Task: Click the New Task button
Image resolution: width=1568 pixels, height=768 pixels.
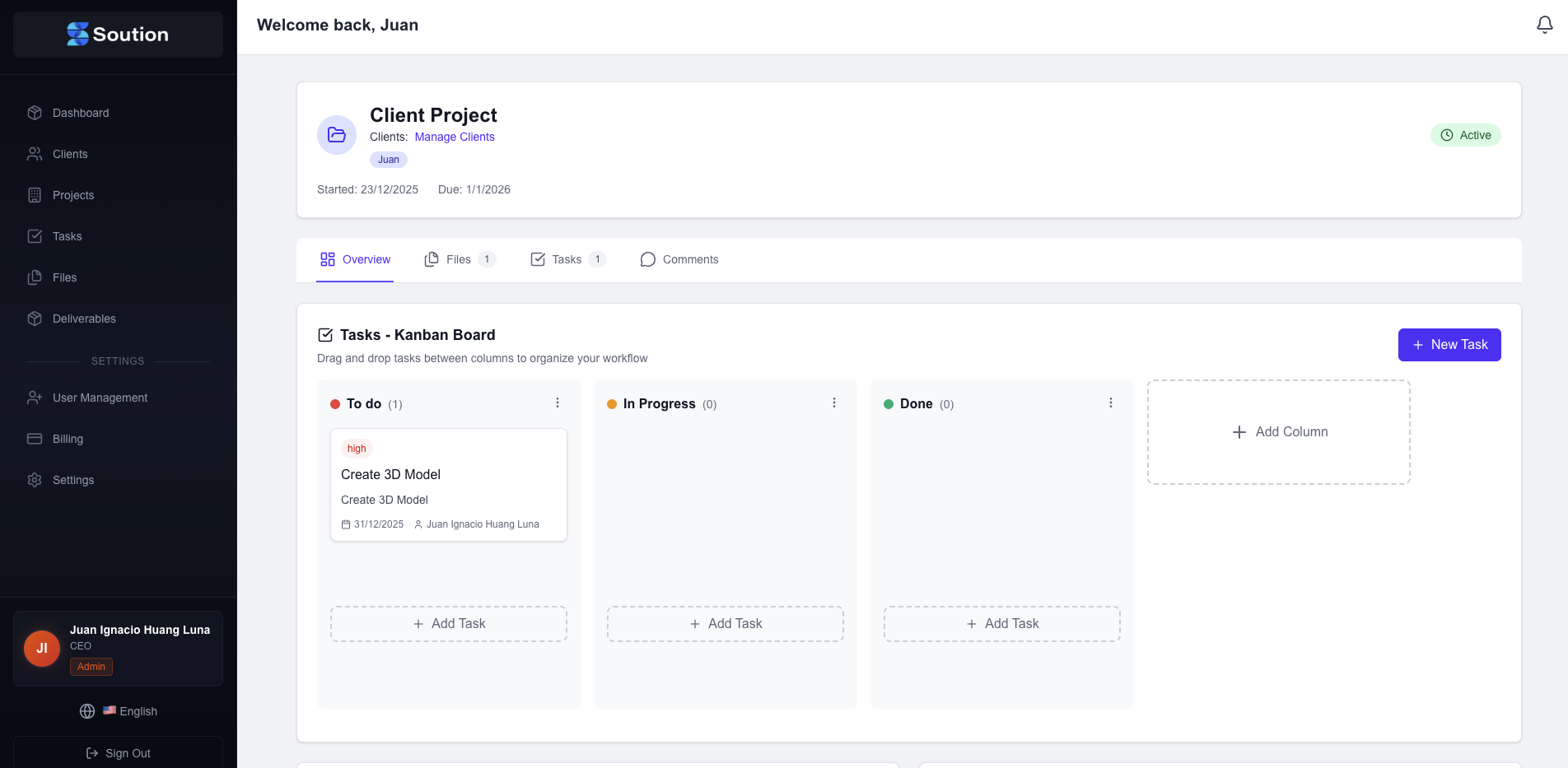Action: [1449, 345]
